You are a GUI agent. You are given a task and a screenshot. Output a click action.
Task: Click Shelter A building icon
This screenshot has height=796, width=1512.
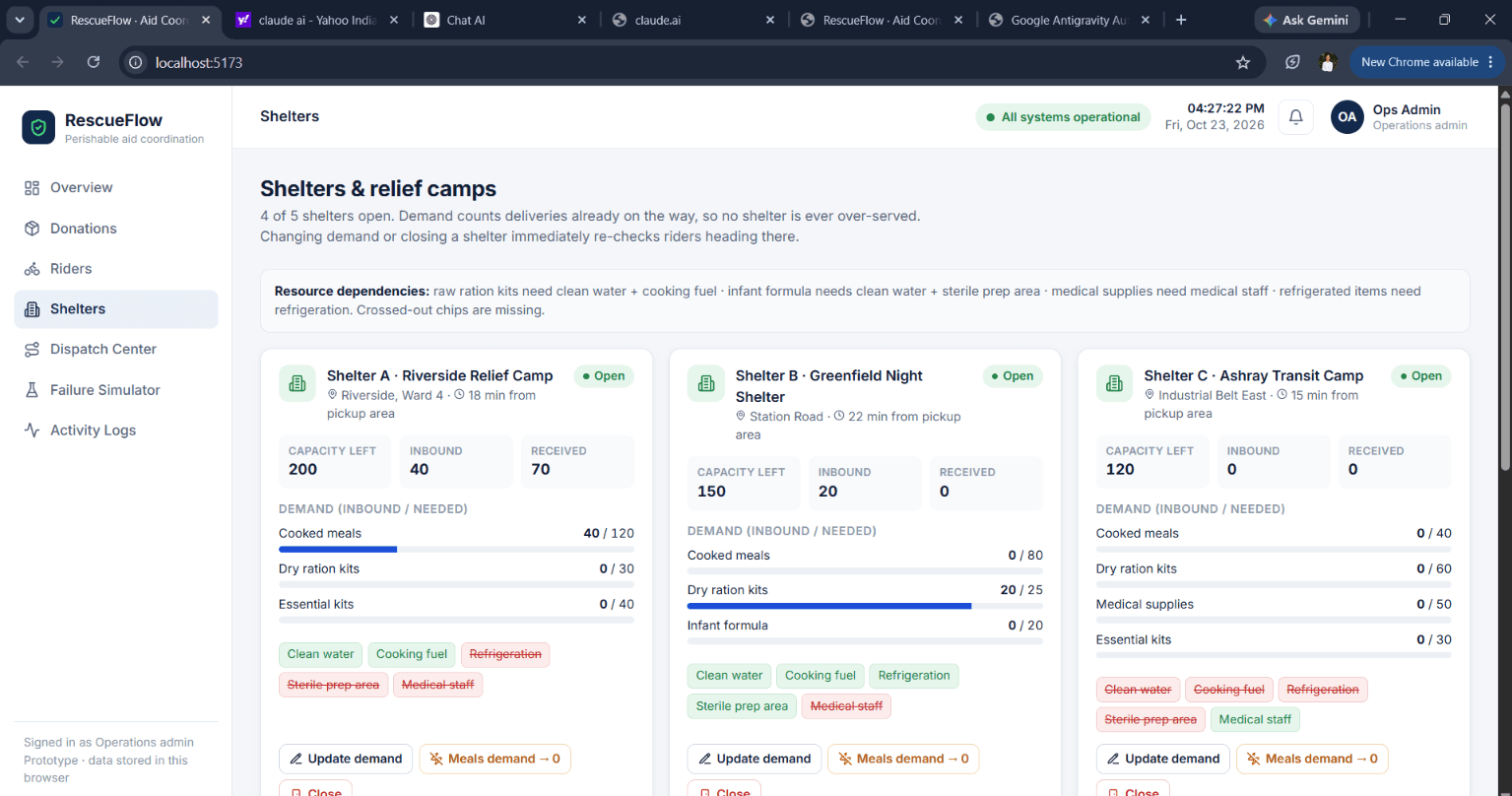pos(297,383)
